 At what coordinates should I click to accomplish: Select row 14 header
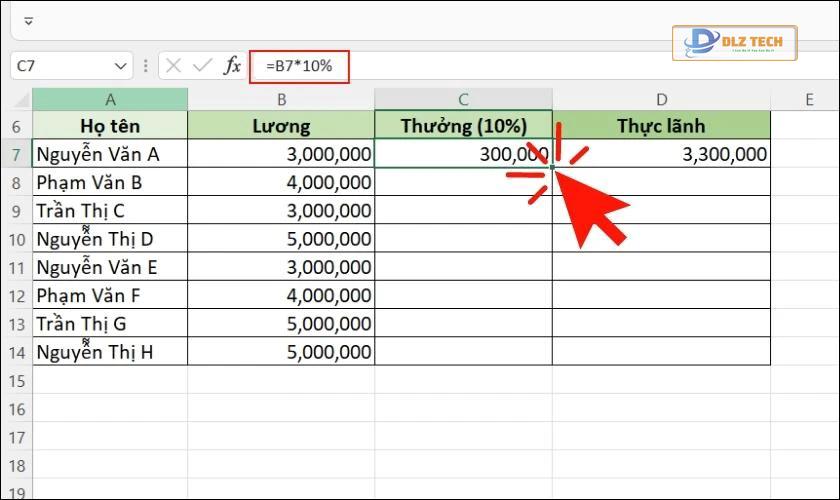(x=17, y=352)
